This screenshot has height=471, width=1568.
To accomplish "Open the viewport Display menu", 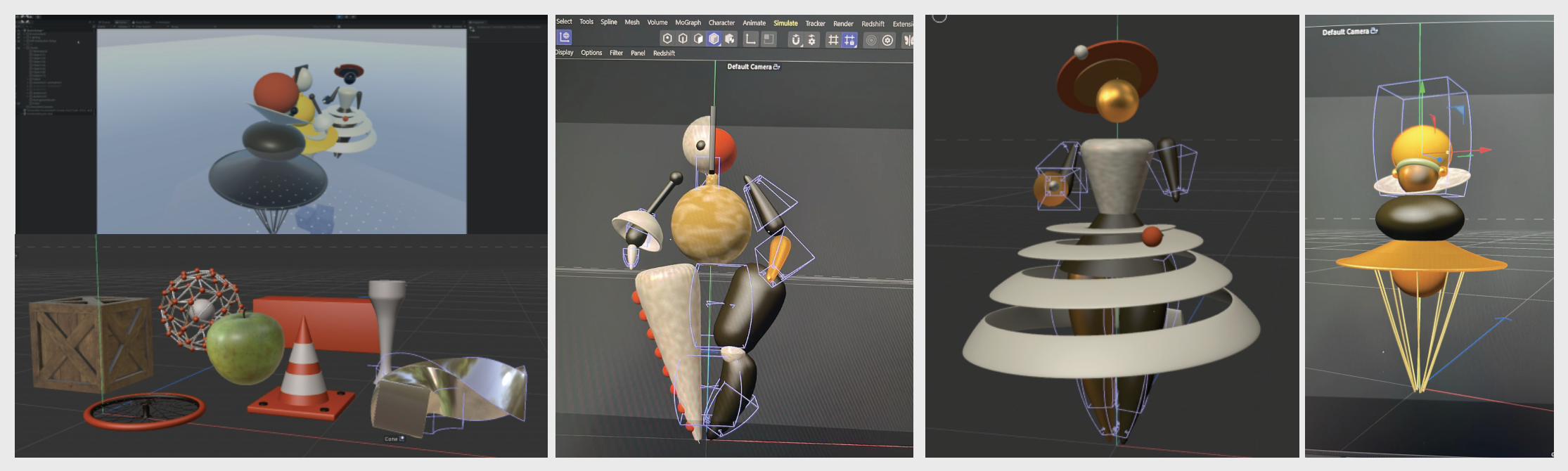I will point(565,52).
